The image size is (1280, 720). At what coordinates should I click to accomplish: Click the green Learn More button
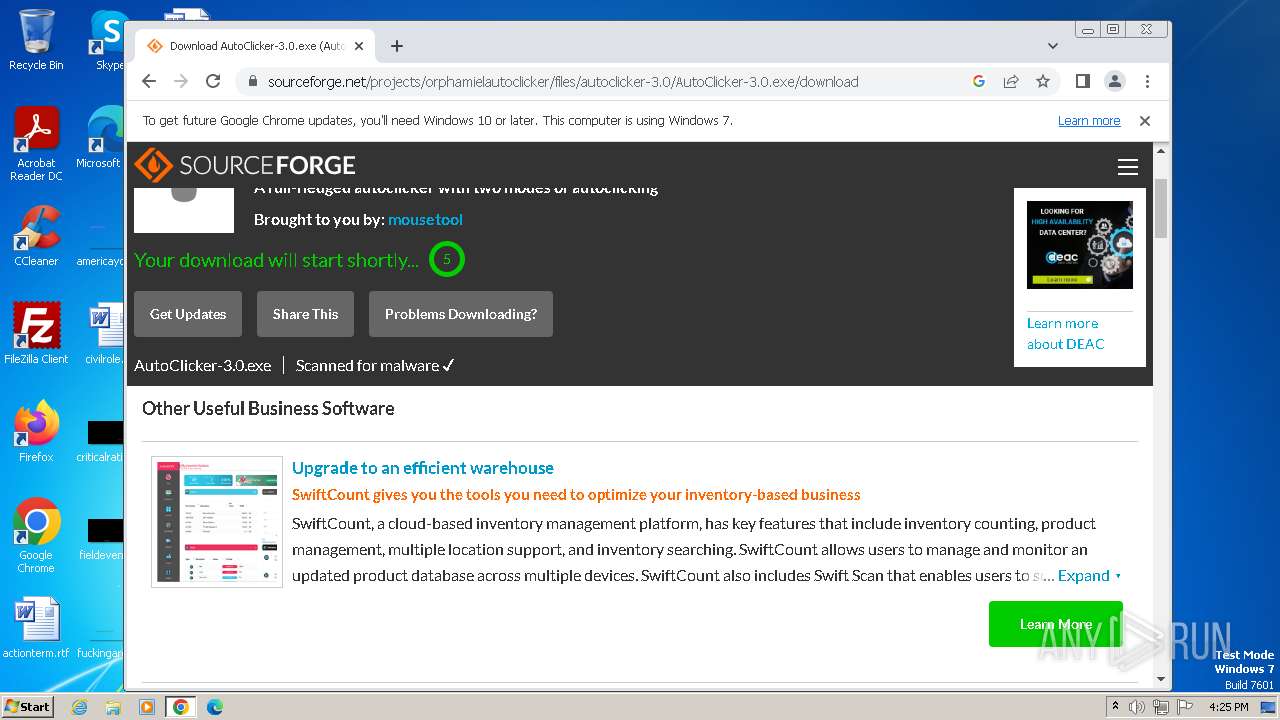[x=1056, y=624]
